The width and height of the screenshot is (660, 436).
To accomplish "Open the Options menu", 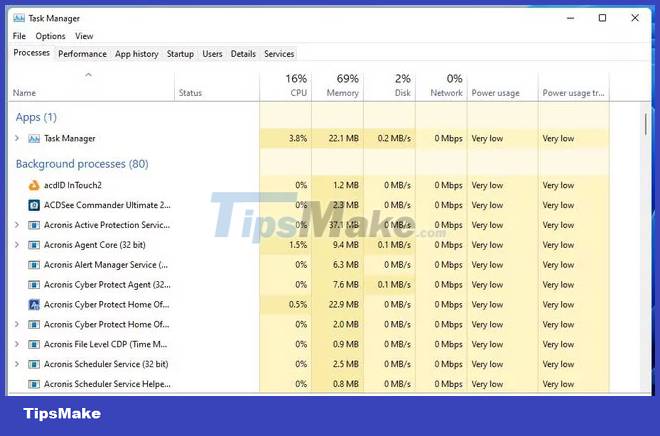I will pos(50,36).
